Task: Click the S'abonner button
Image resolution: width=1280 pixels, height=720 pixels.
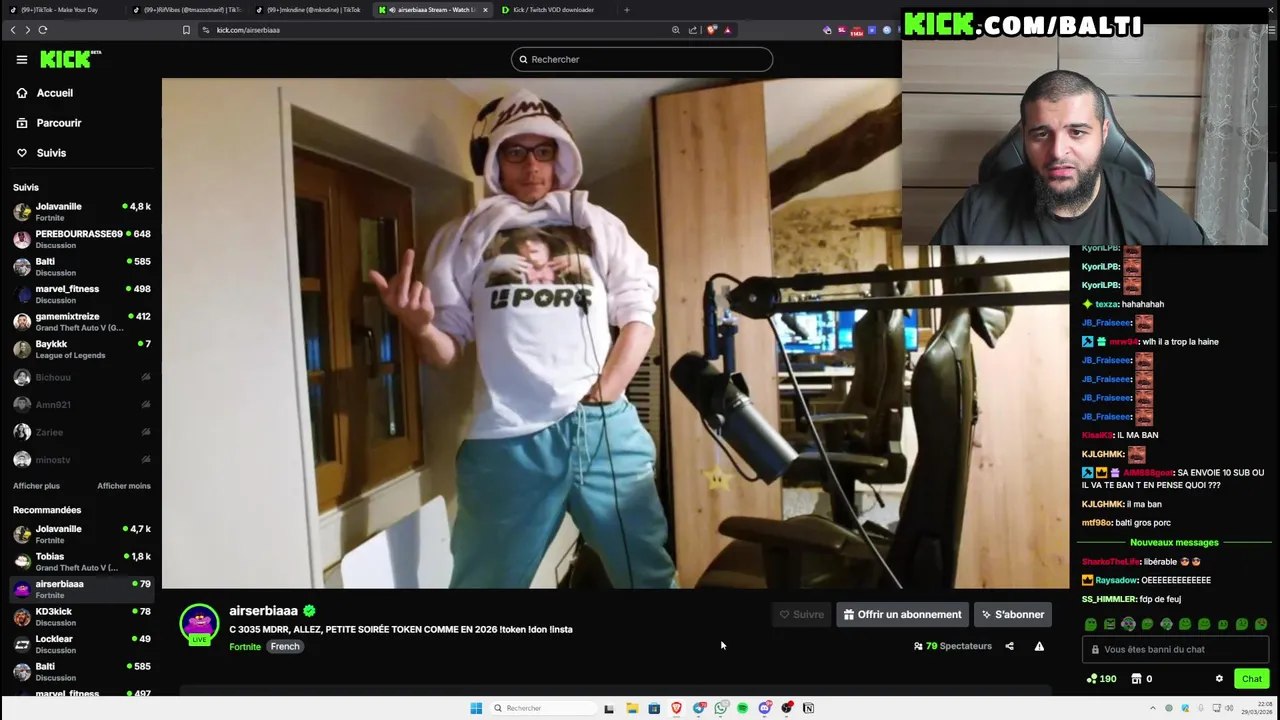Action: 1013,615
